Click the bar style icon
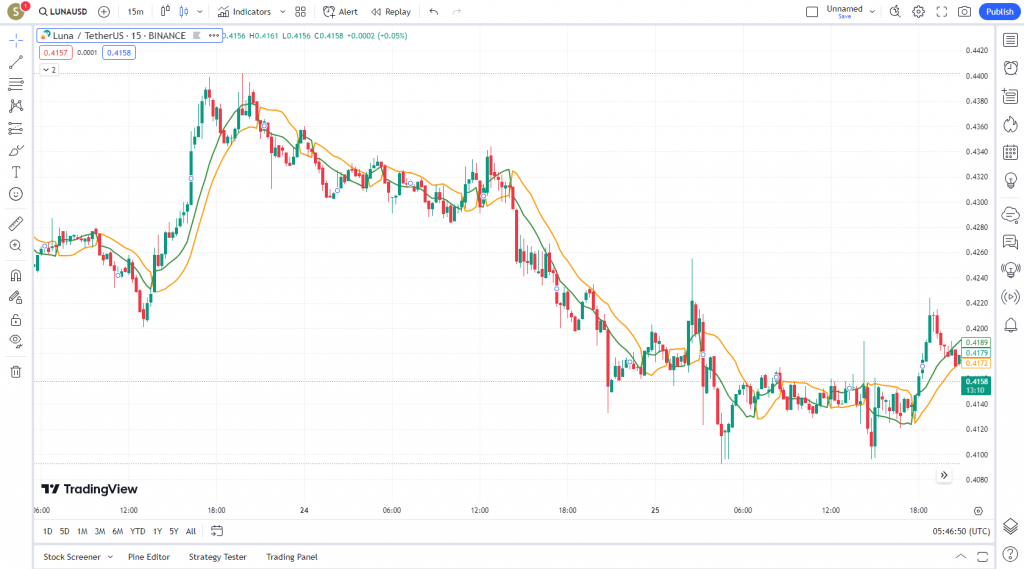The height and width of the screenshot is (569, 1024). 165,12
